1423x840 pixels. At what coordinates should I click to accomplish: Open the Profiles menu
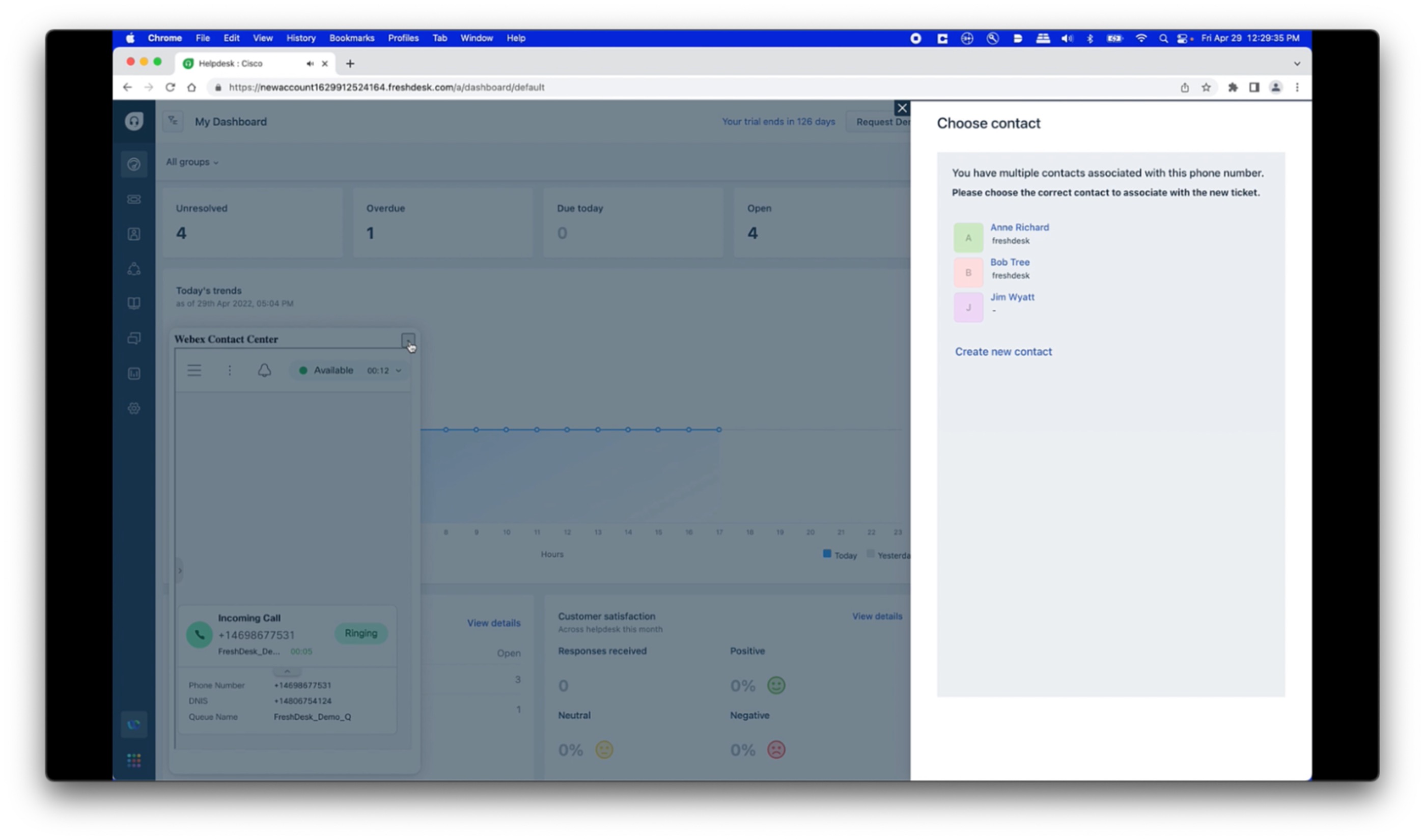[x=403, y=38]
